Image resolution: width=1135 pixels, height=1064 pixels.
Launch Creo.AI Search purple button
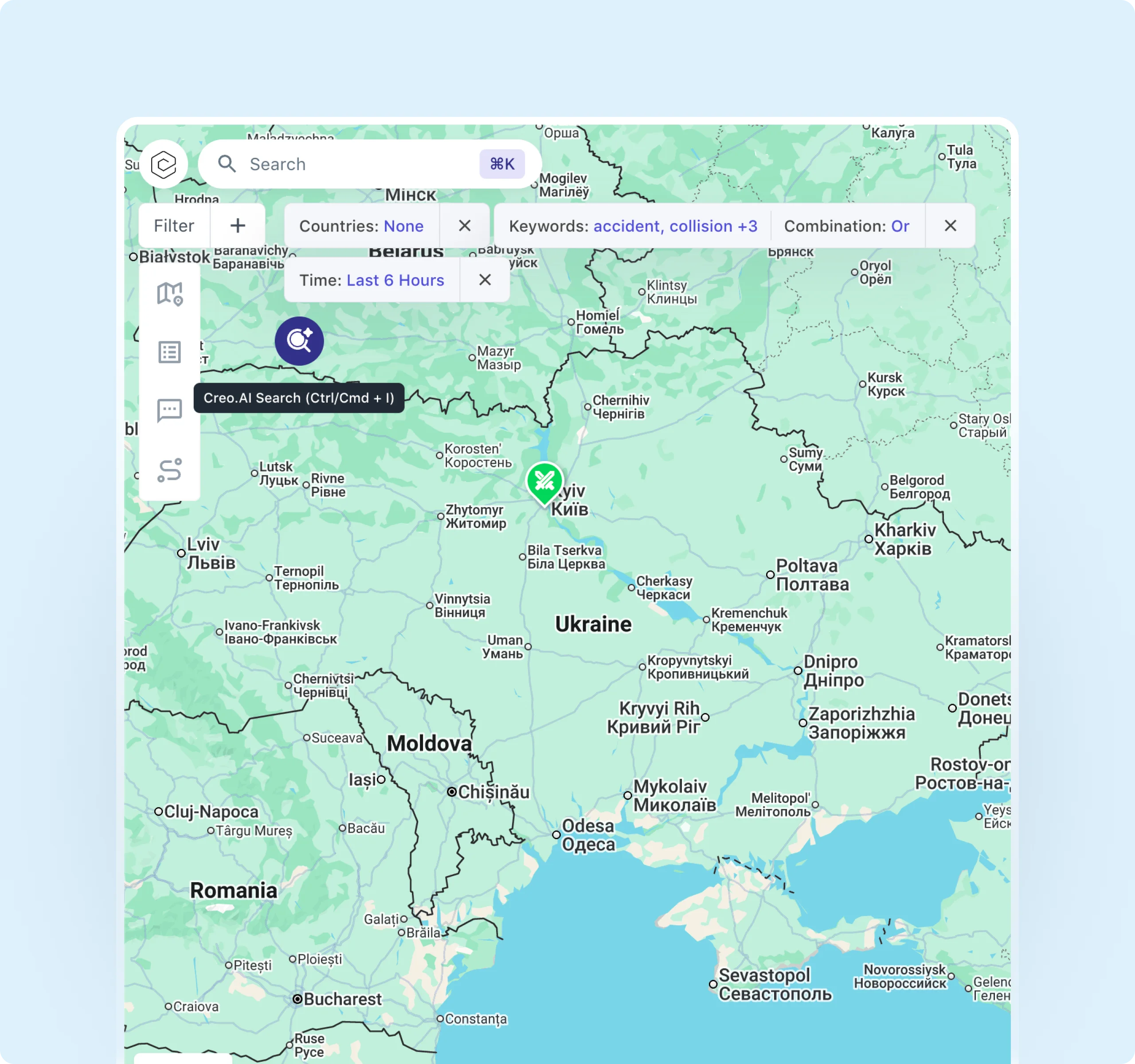pos(299,341)
